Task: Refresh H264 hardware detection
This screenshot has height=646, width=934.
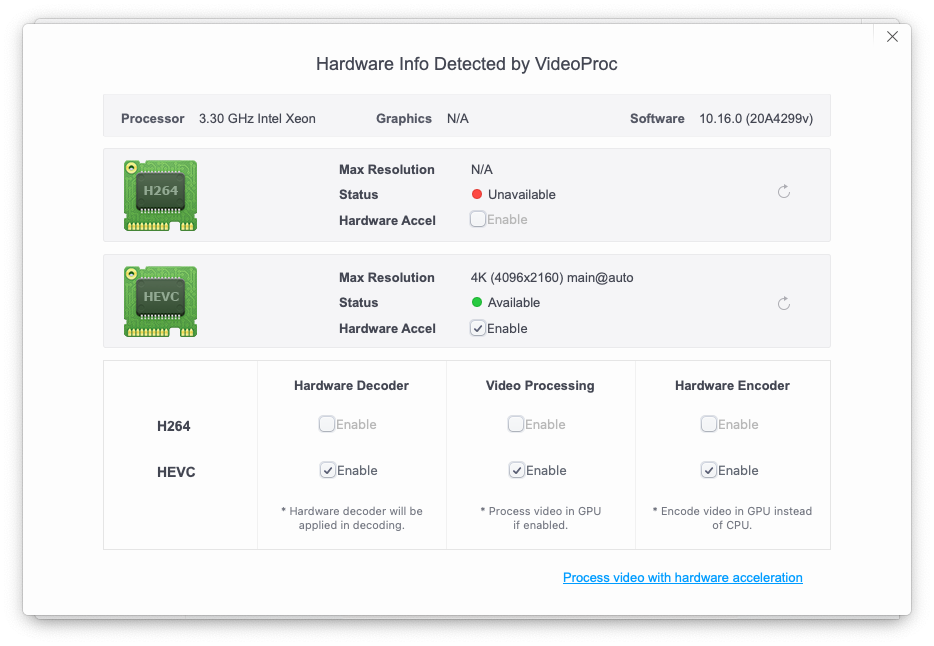Action: pos(784,191)
